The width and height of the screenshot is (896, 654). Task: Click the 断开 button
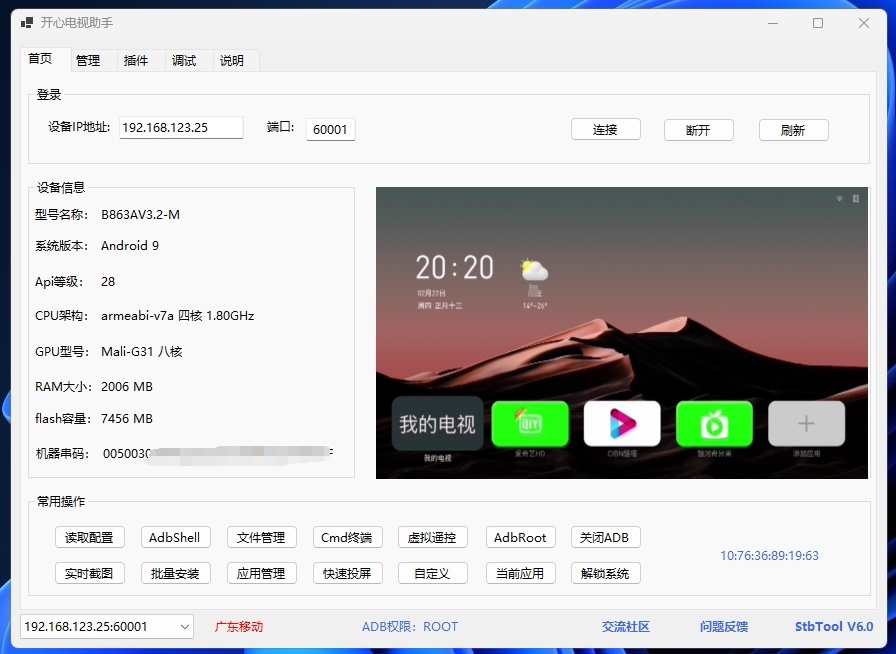tap(698, 130)
